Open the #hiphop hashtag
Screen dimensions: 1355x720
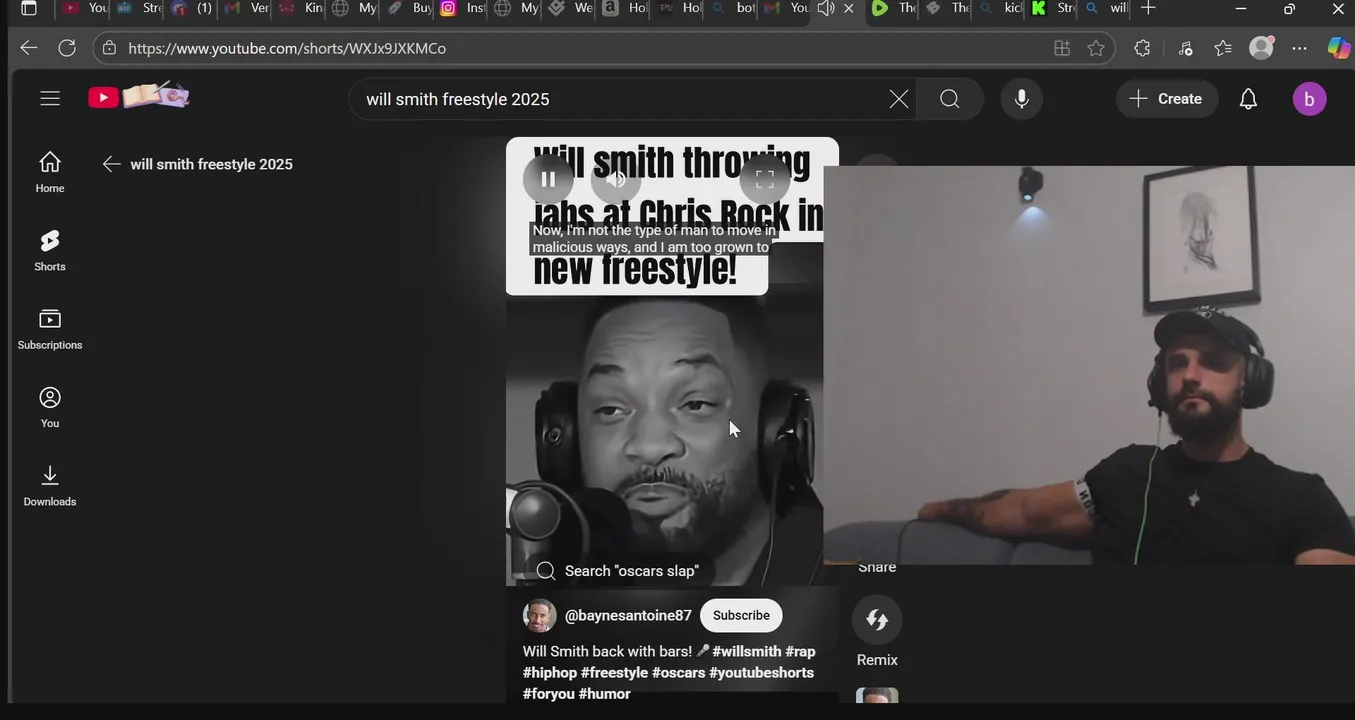pos(549,673)
